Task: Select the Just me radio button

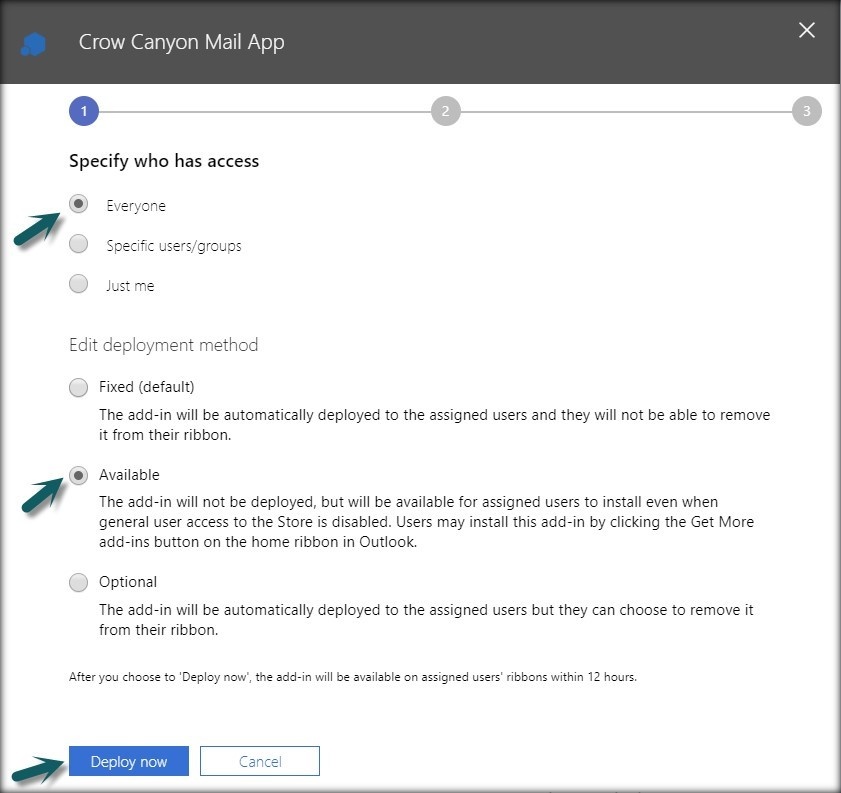Action: tap(78, 283)
